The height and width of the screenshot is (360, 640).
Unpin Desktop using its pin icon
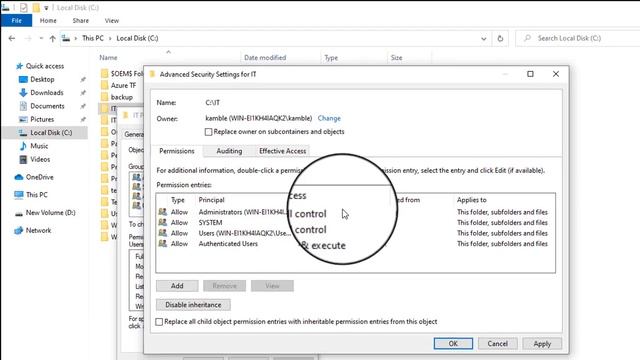click(83, 80)
